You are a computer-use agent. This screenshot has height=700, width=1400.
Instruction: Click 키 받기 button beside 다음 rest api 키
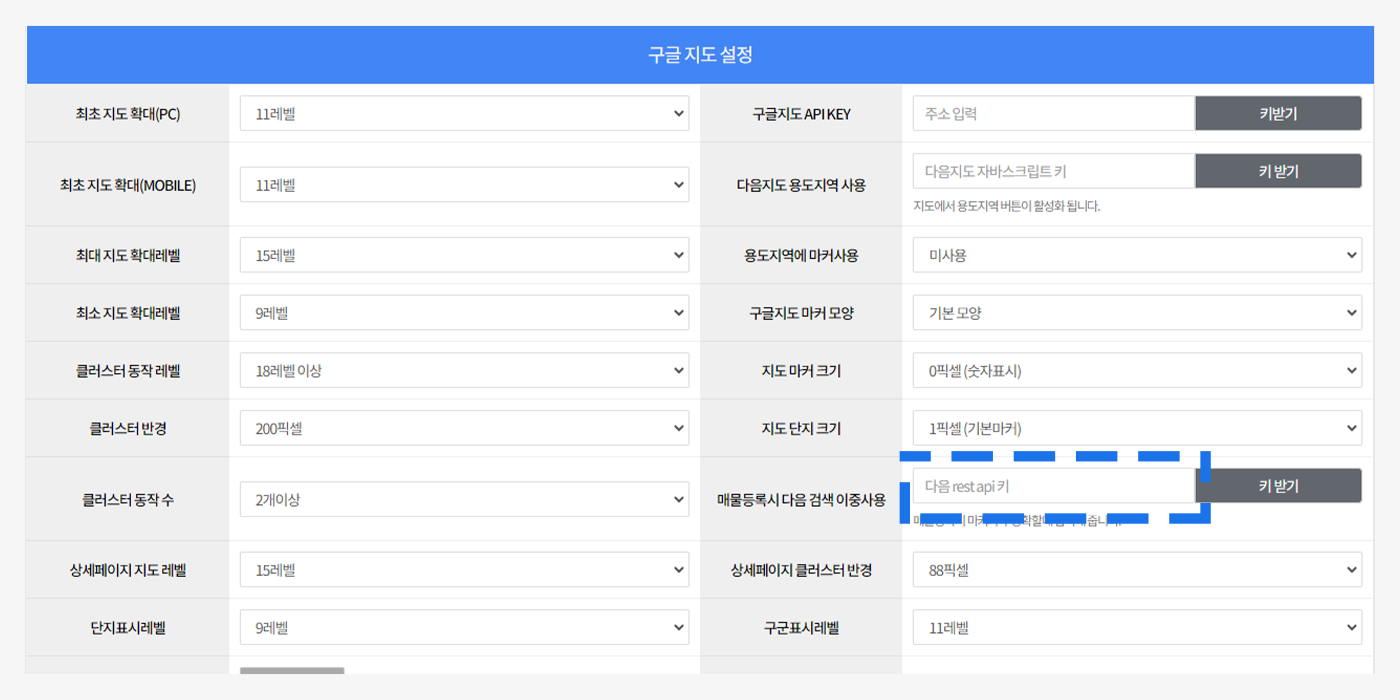coord(1278,486)
